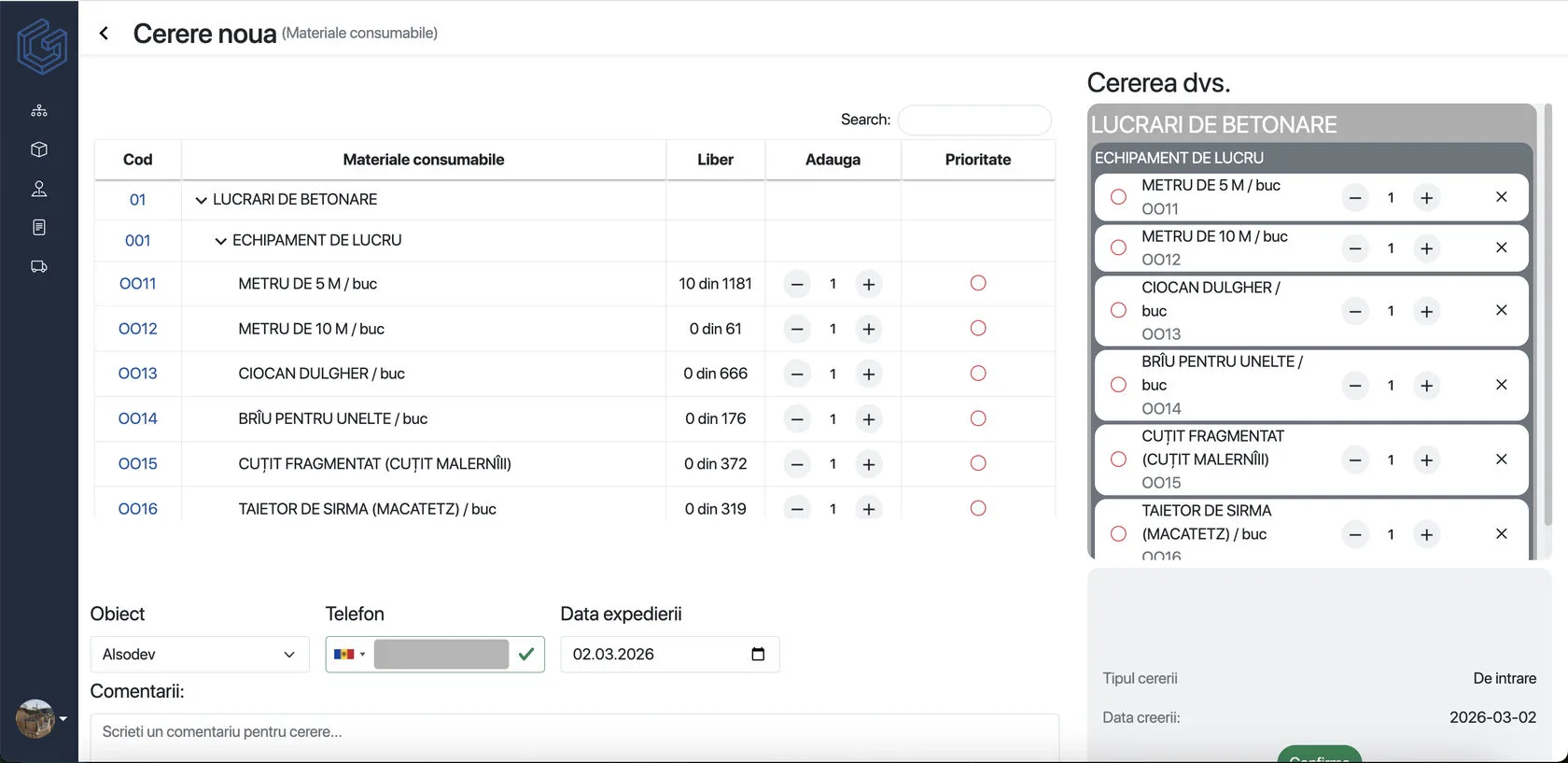The width and height of the screenshot is (1568, 763).
Task: Sort by the Prioritate column header
Action: [x=978, y=160]
